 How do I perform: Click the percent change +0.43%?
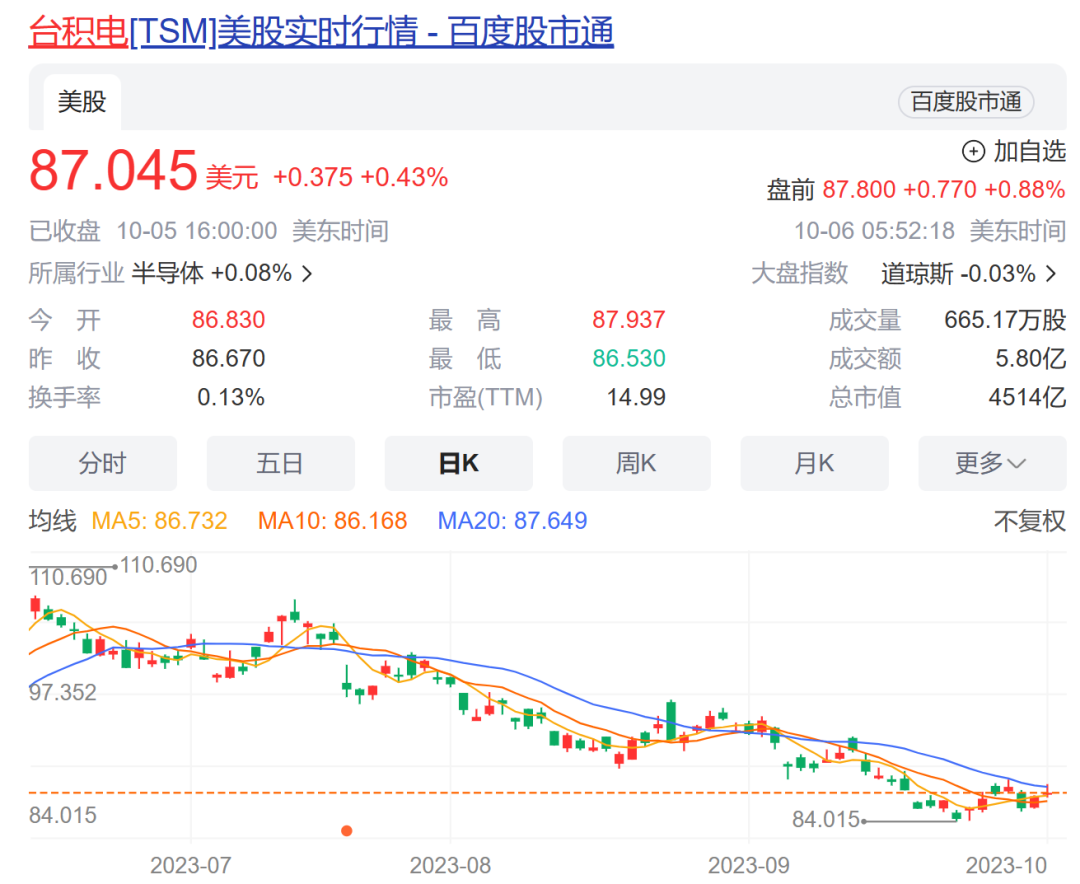(404, 177)
